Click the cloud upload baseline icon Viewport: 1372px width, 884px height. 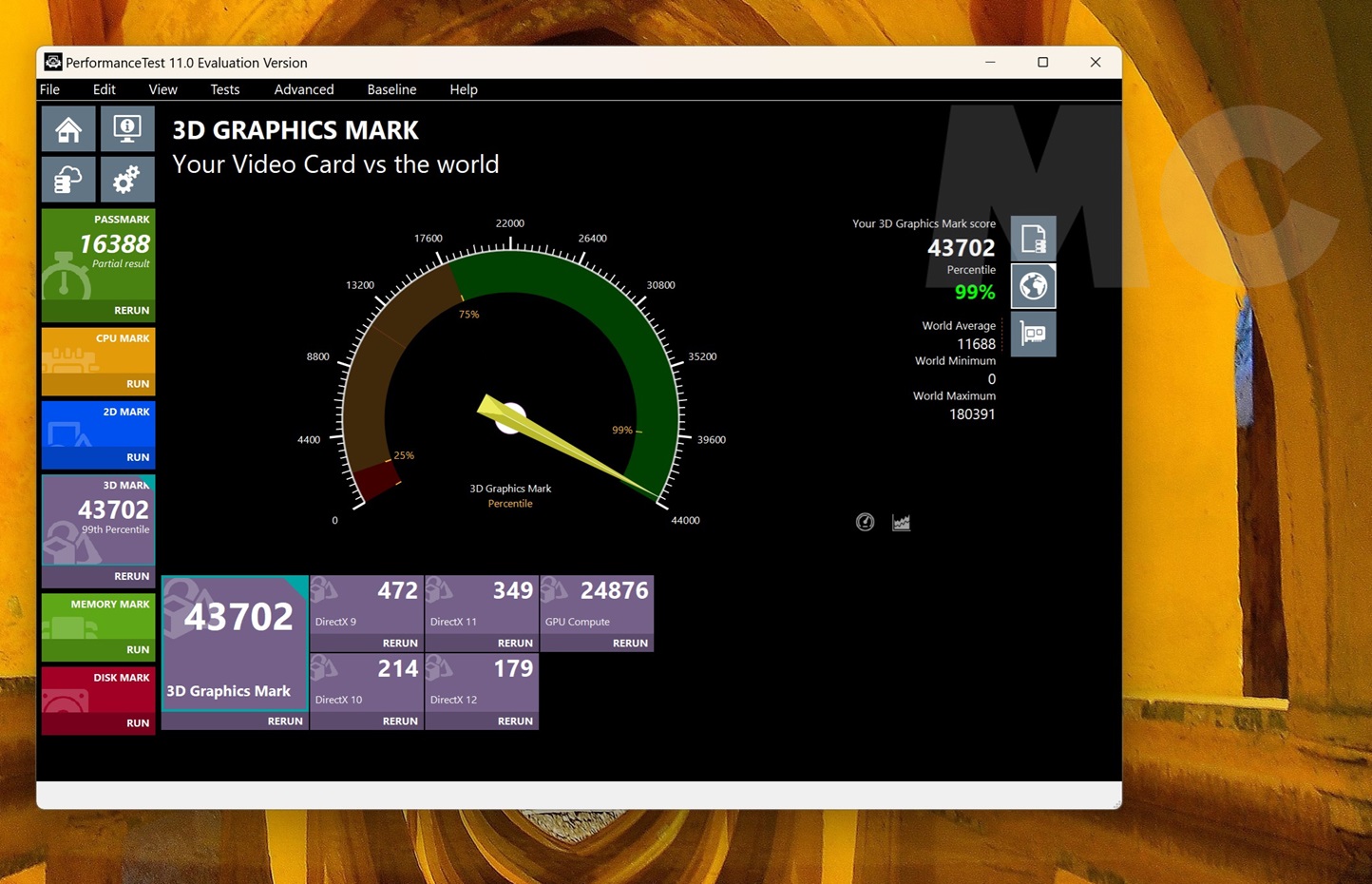click(x=68, y=180)
